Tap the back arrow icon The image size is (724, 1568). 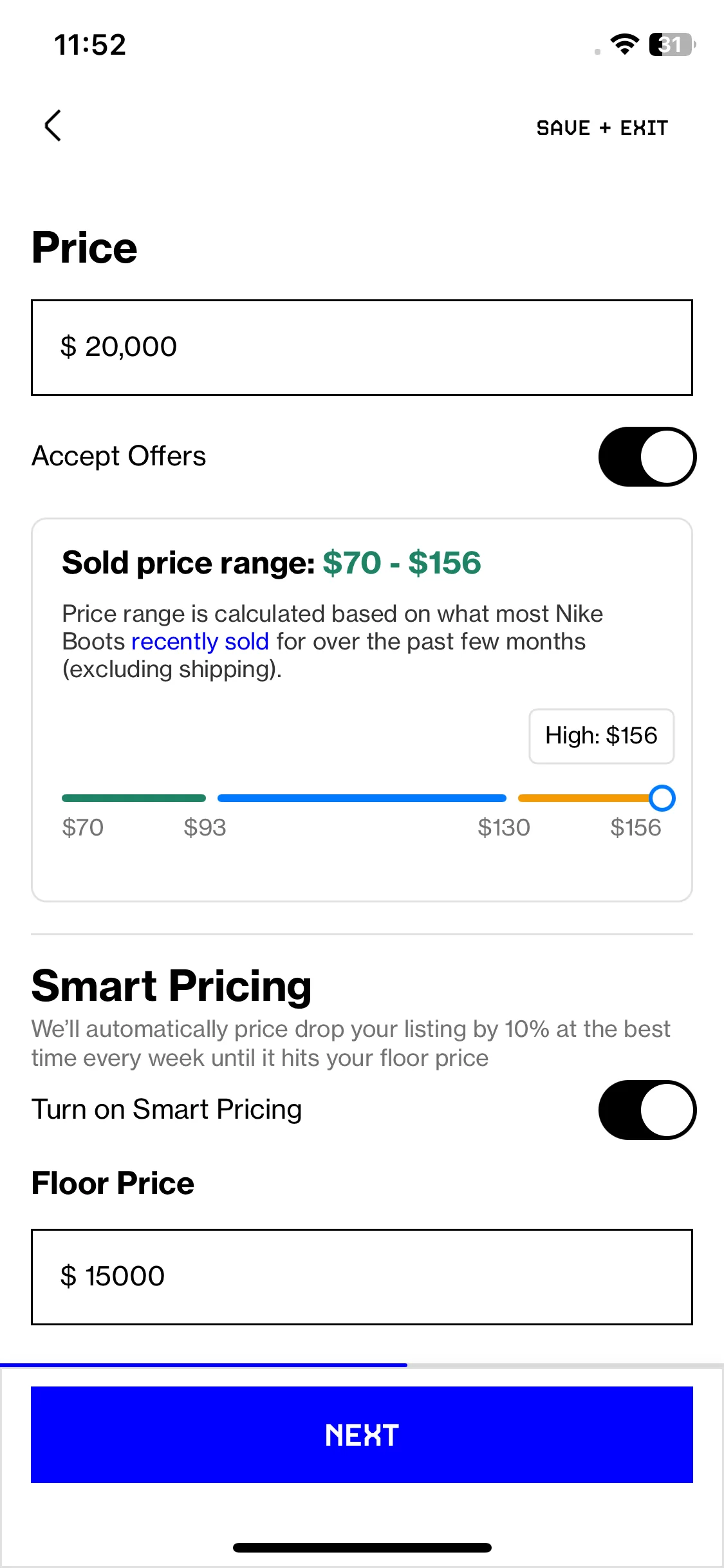[x=53, y=126]
